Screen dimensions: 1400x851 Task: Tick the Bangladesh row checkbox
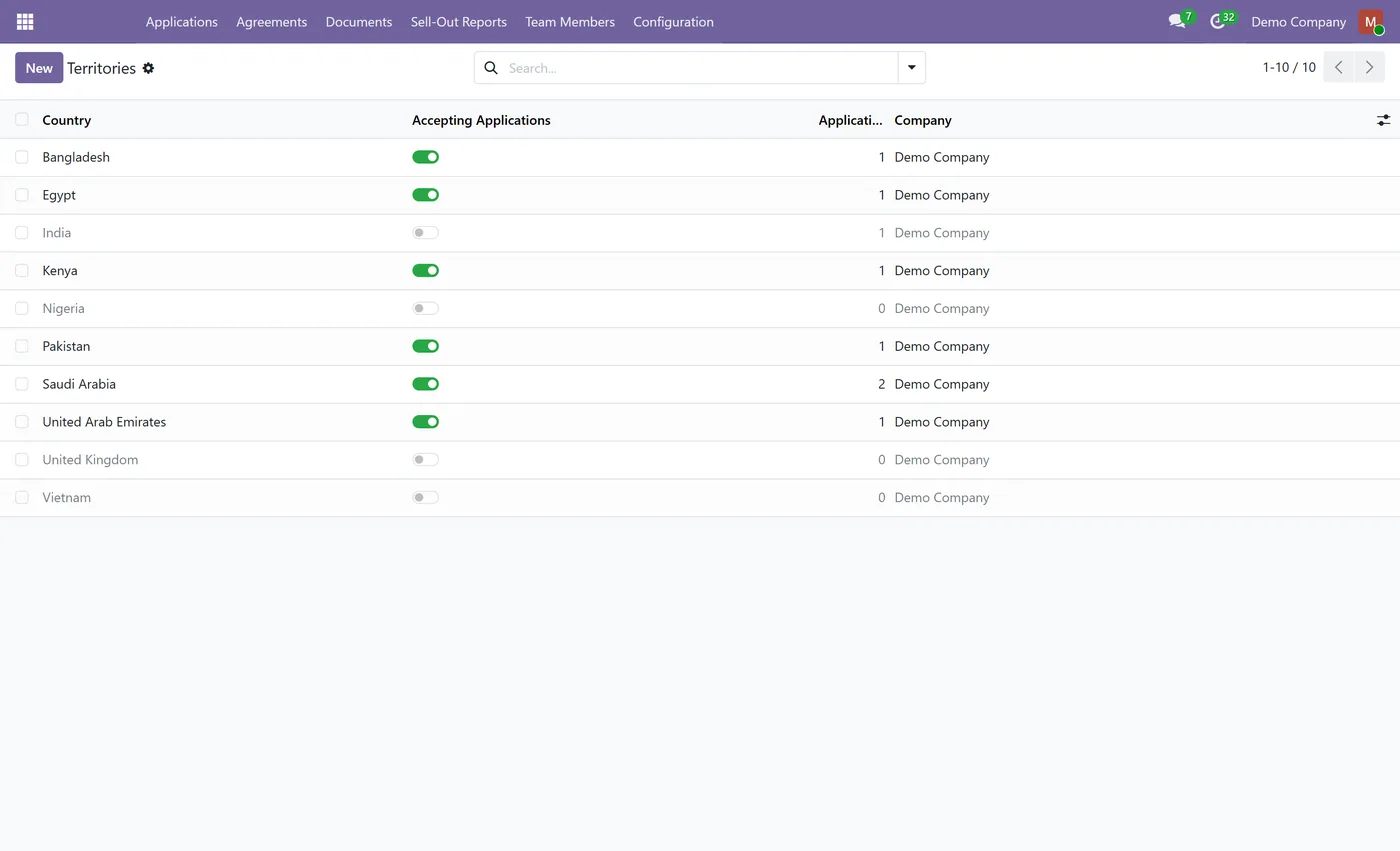click(x=22, y=157)
